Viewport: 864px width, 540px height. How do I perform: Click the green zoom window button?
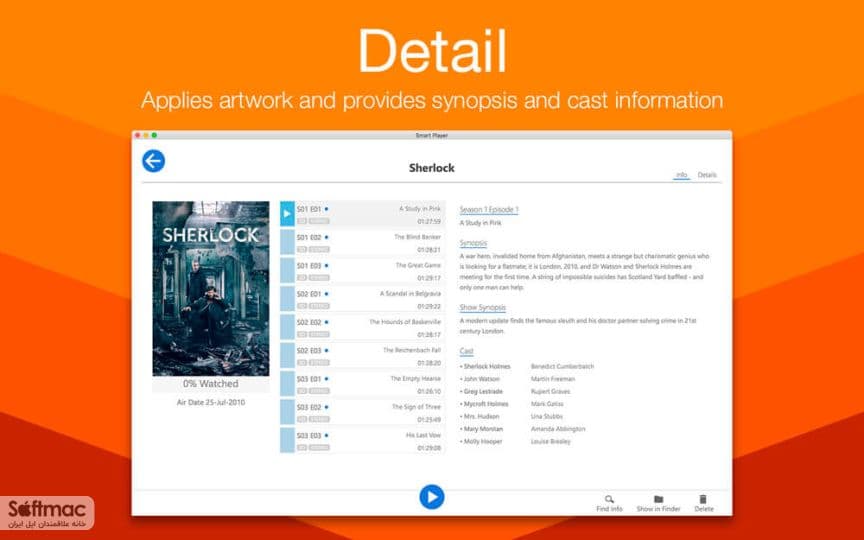154,135
